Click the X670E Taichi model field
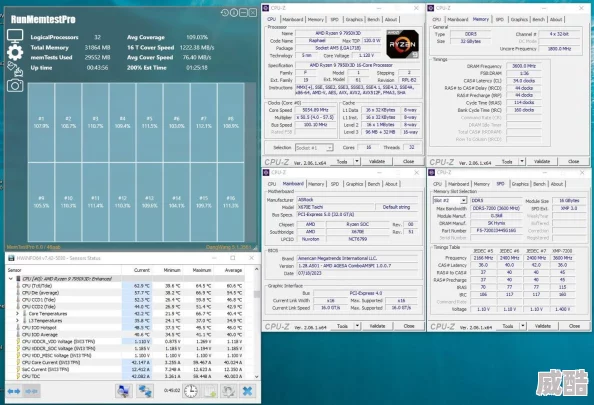The width and height of the screenshot is (594, 405). 335,207
